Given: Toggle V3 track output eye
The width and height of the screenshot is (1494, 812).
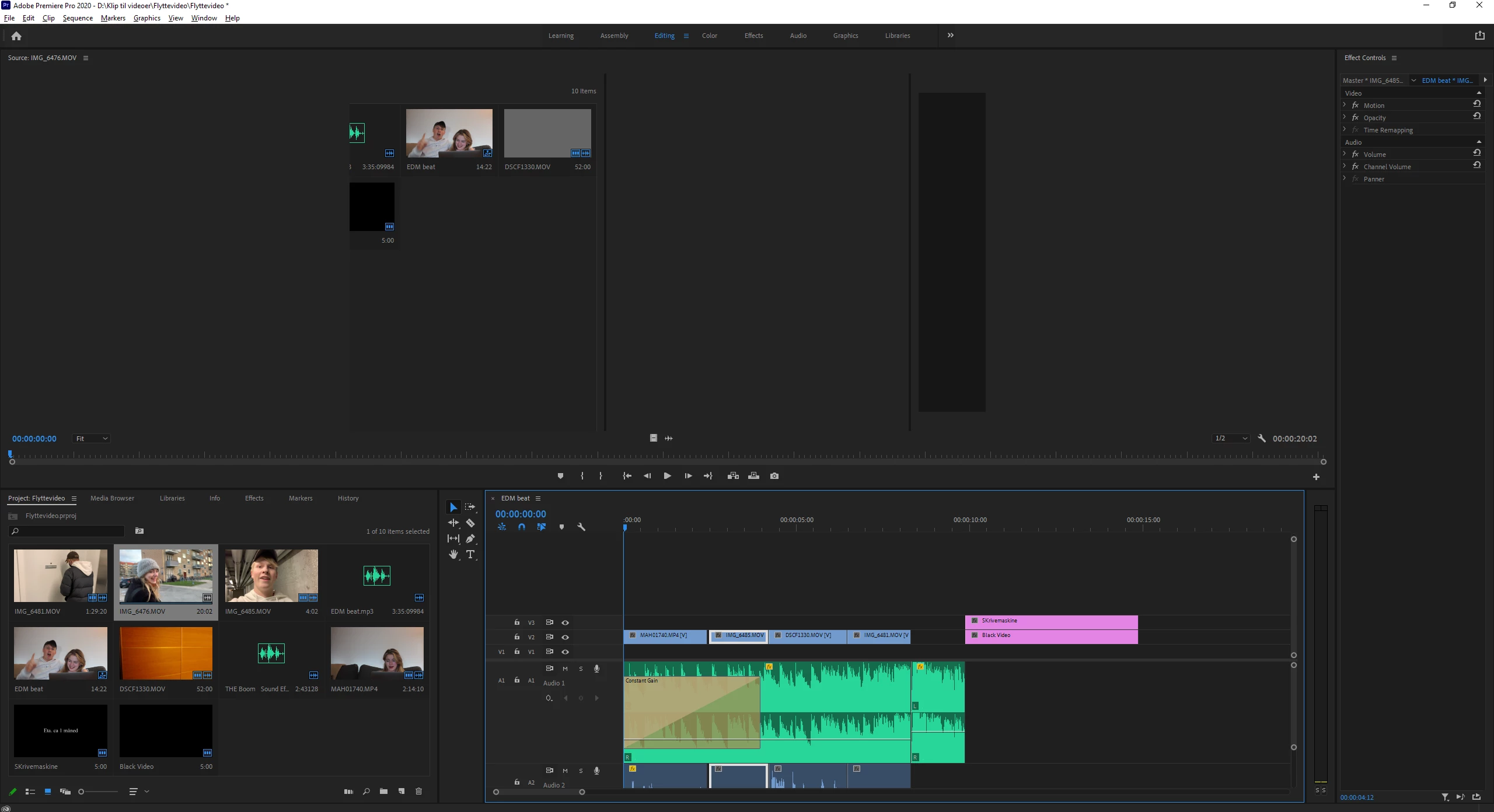Looking at the screenshot, I should click(x=565, y=622).
